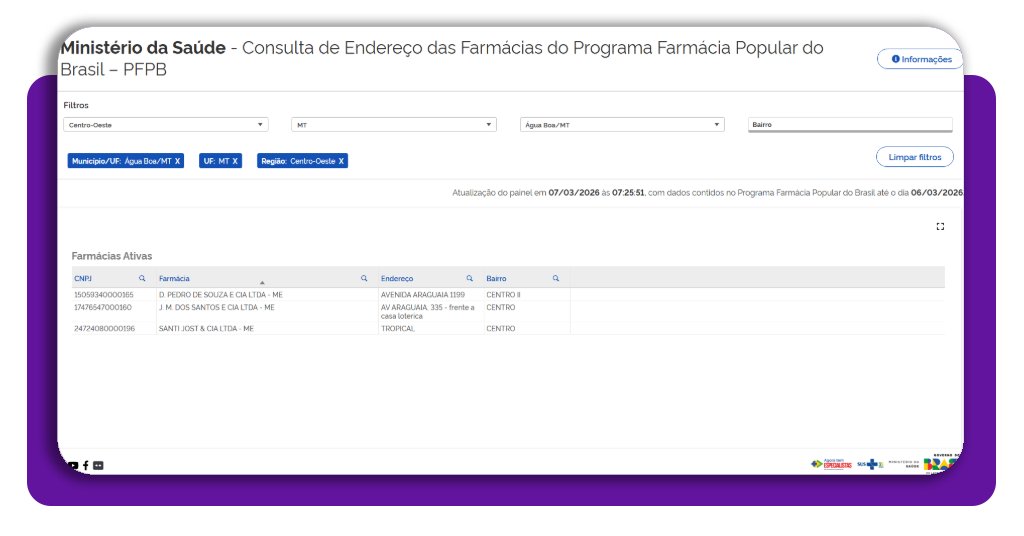Open the YouTube icon in footer
Screen dimensions: 1024x536
73,465
